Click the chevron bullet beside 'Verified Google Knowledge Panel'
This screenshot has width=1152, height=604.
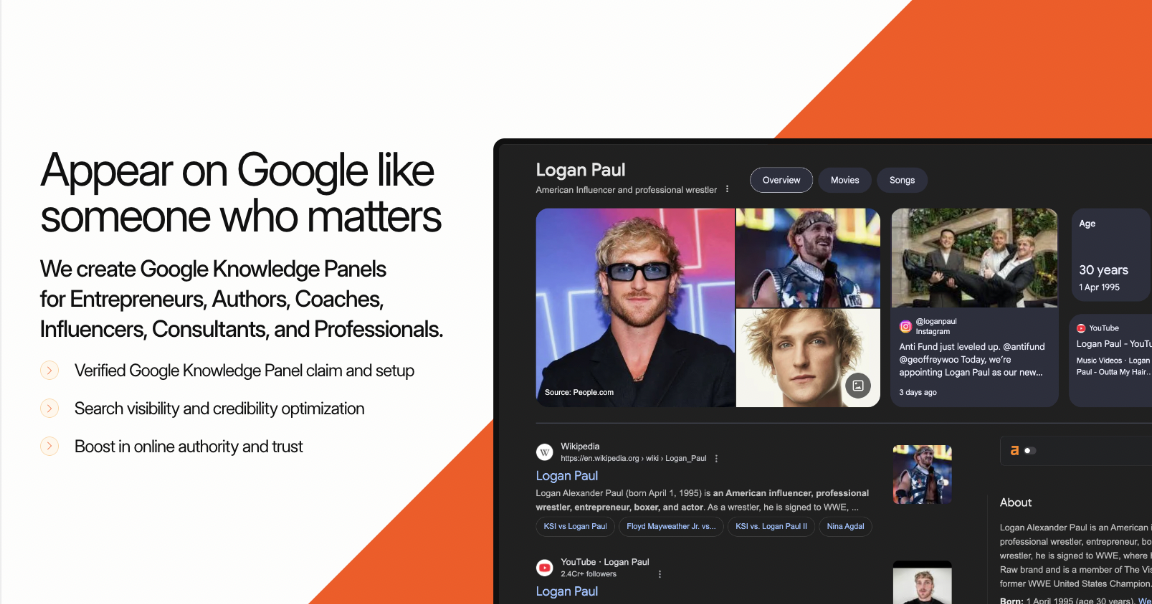click(x=49, y=370)
